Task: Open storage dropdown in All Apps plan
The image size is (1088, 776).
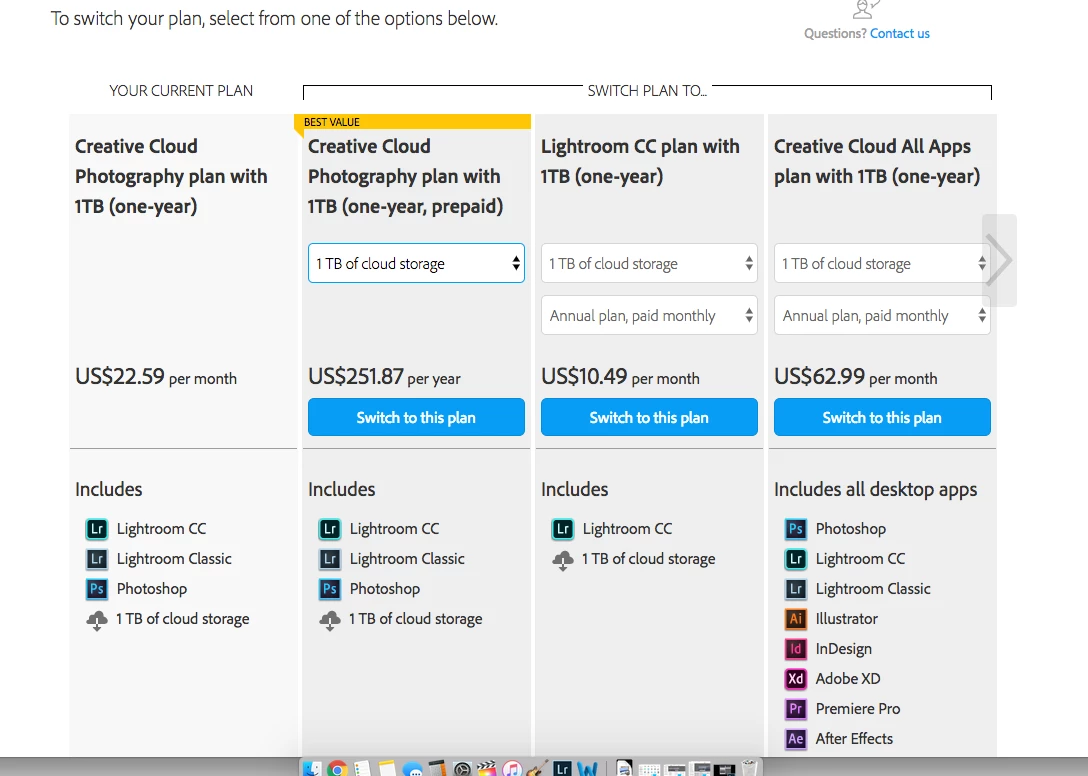Action: 882,263
